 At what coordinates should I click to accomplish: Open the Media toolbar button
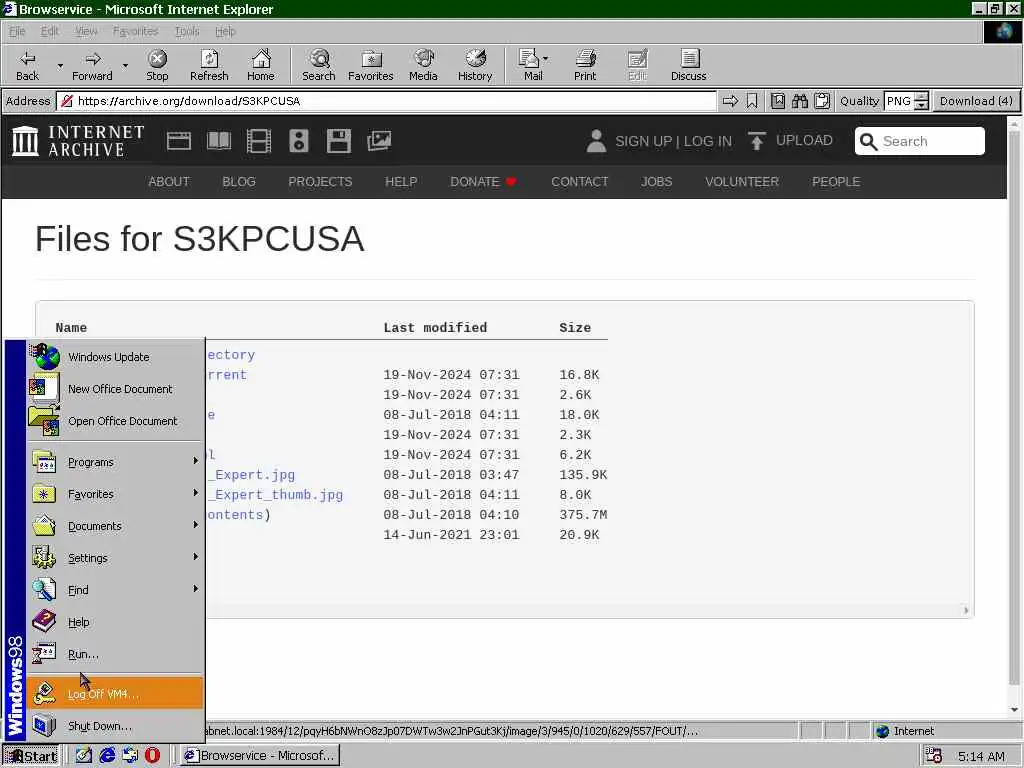pos(423,65)
